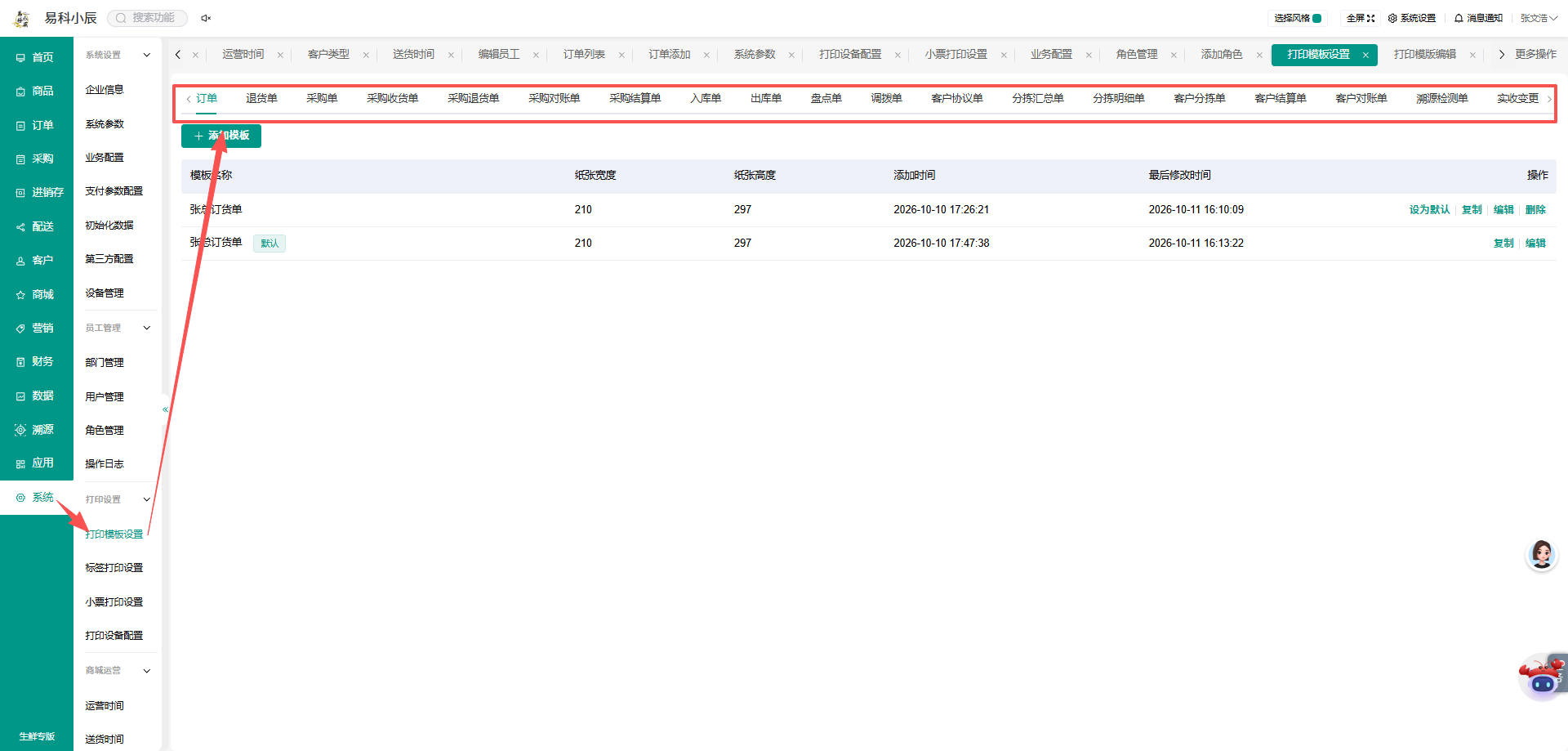
Task: Collapse the 打印设置 menu group
Action: tap(147, 499)
